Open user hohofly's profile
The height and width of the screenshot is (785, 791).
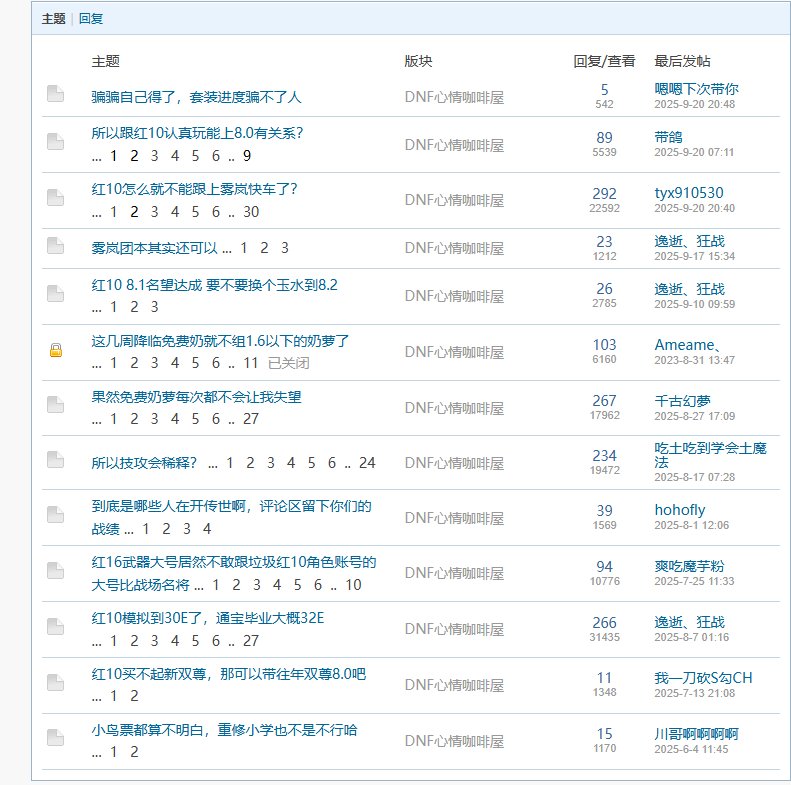click(x=679, y=510)
